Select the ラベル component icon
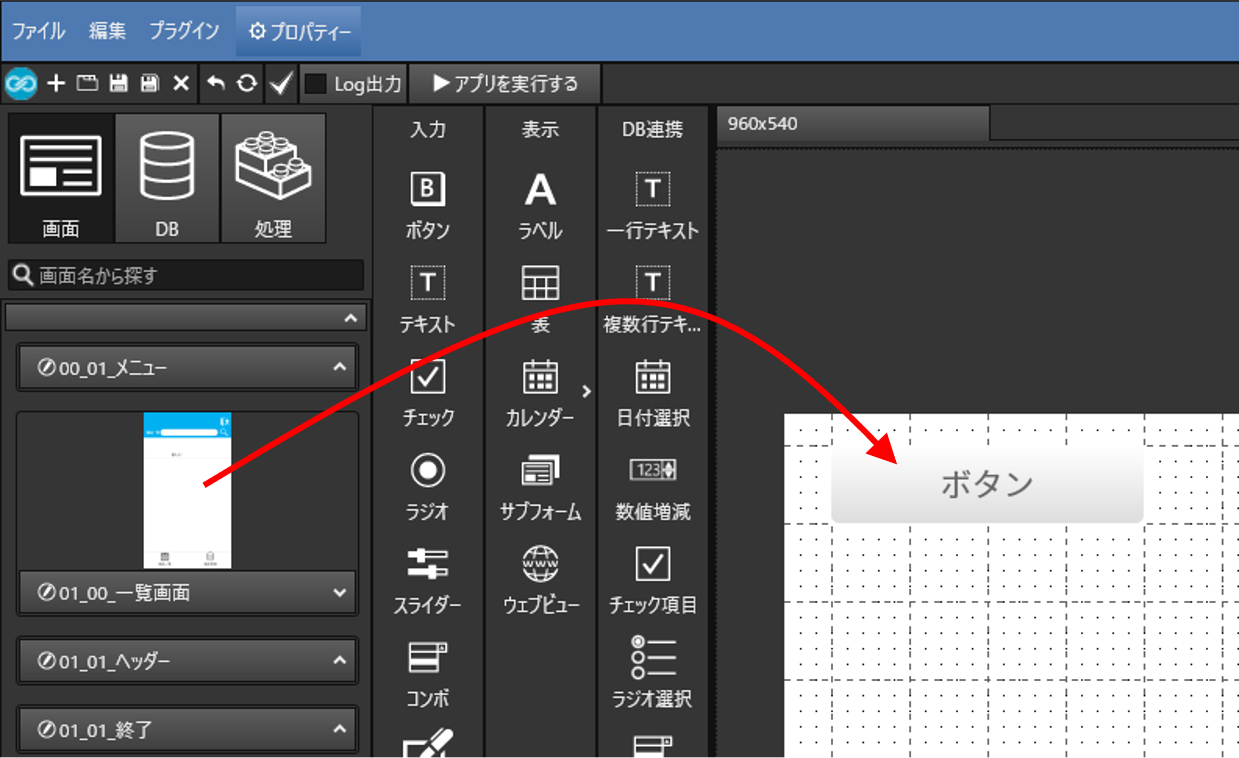This screenshot has height=758, width=1239. (540, 190)
